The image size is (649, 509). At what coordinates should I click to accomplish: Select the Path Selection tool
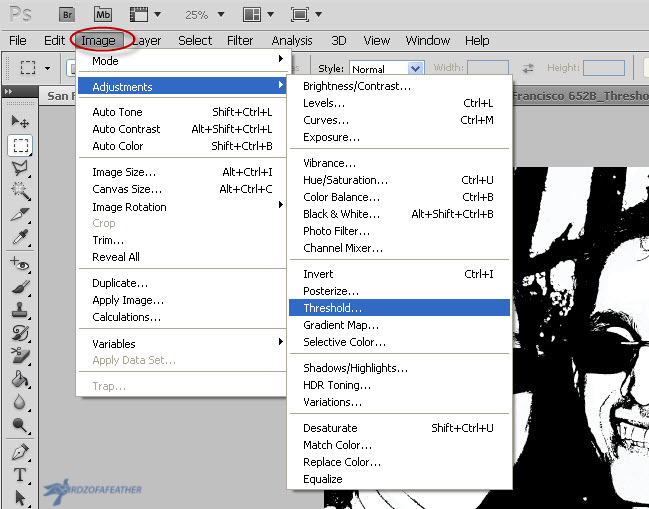[20, 497]
